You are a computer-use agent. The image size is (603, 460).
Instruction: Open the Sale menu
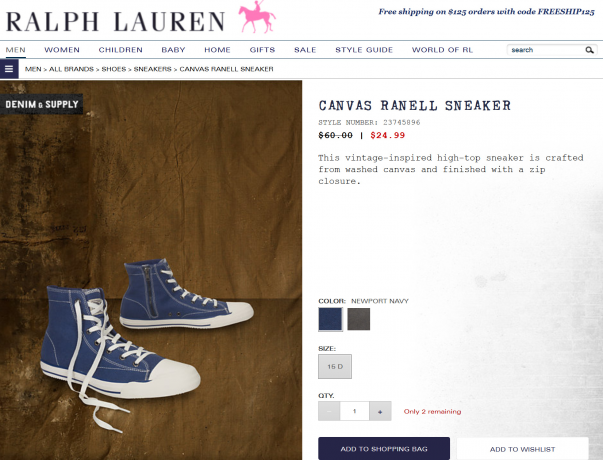305,50
